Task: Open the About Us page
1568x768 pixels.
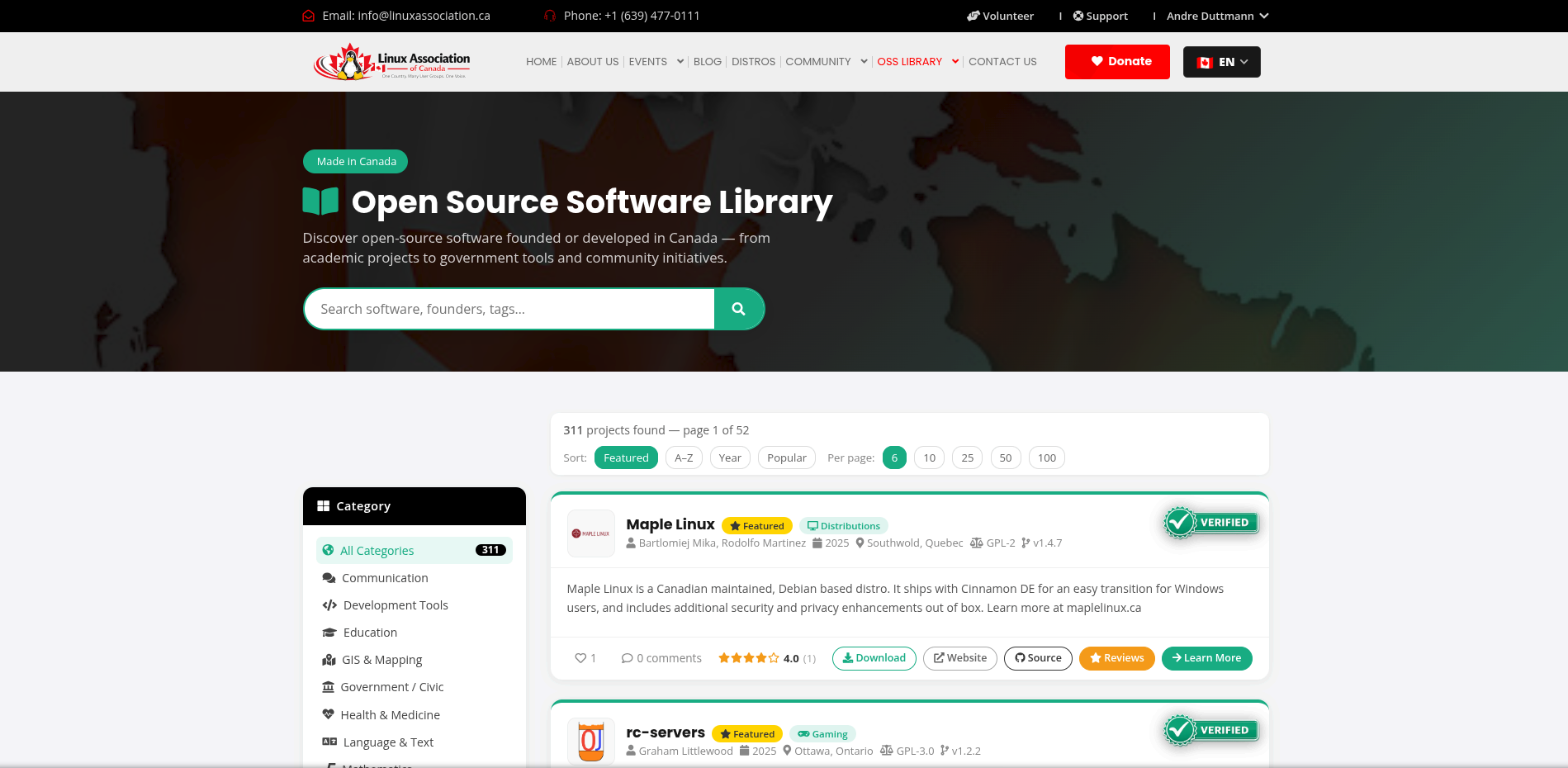Action: click(593, 62)
